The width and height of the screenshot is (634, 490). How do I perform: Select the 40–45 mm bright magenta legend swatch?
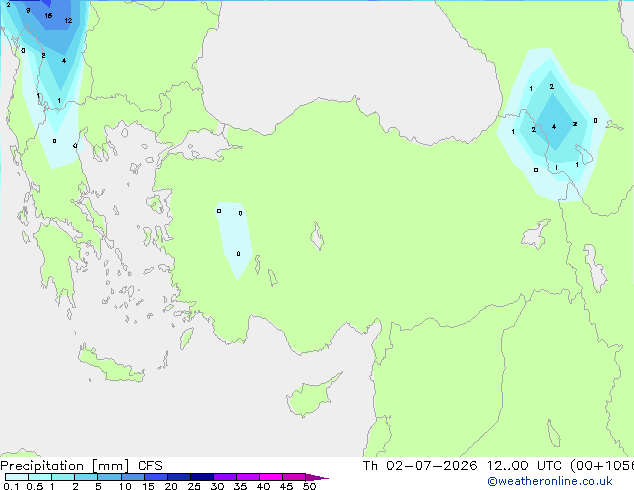pos(271,477)
